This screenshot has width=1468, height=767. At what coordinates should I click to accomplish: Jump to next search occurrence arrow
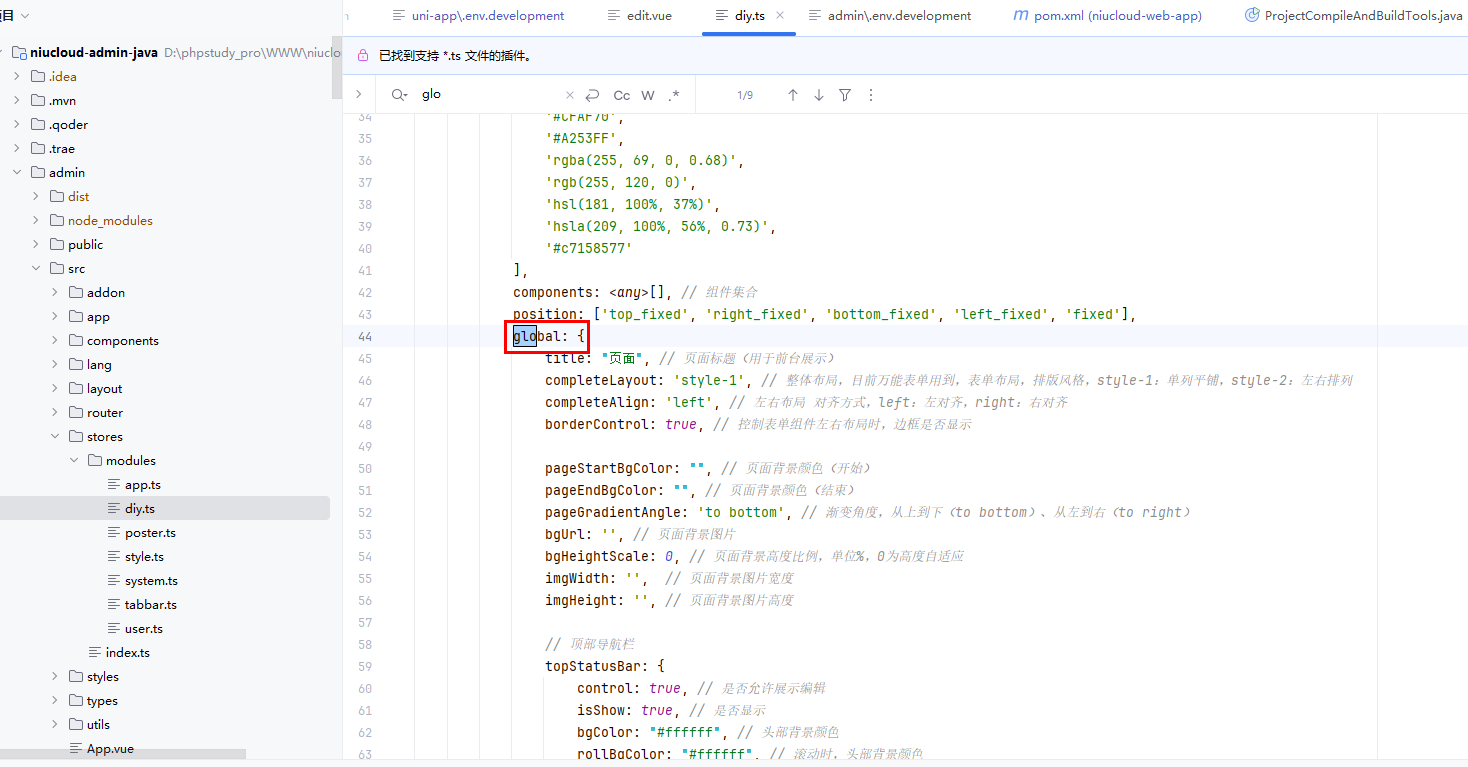tap(819, 95)
